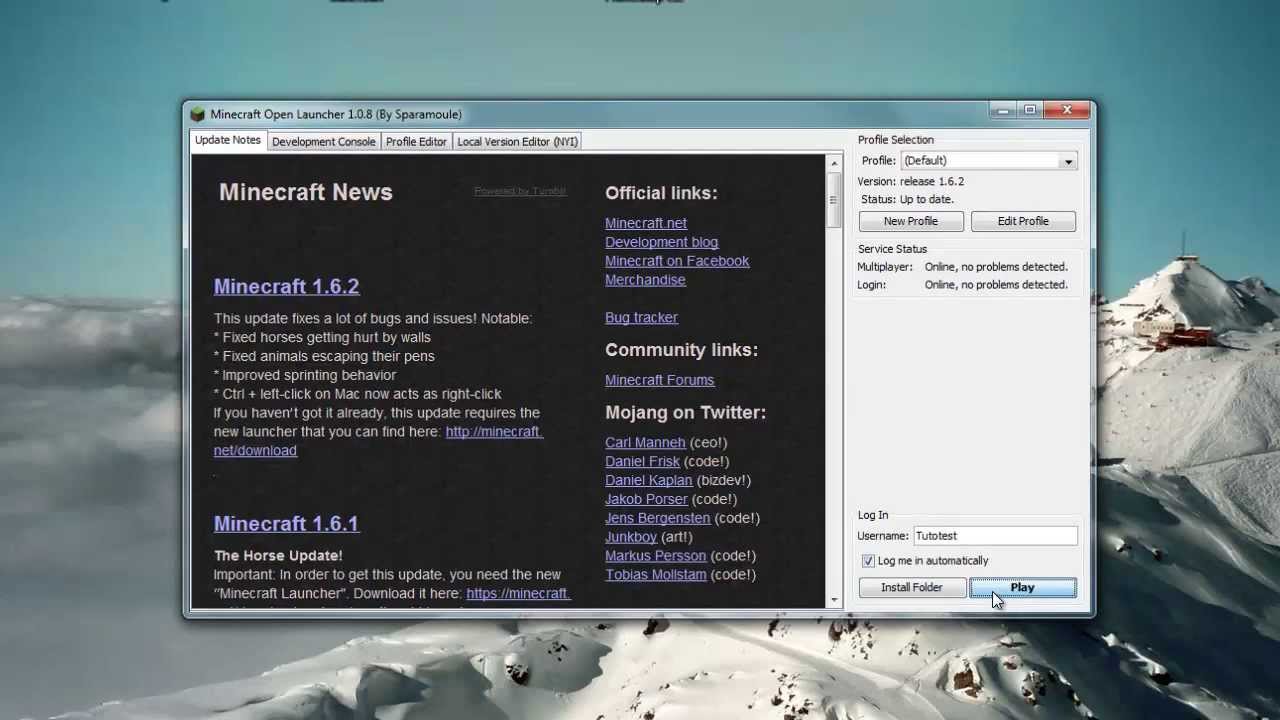The width and height of the screenshot is (1280, 720).
Task: Switch to the Update Notes tab
Action: point(228,141)
